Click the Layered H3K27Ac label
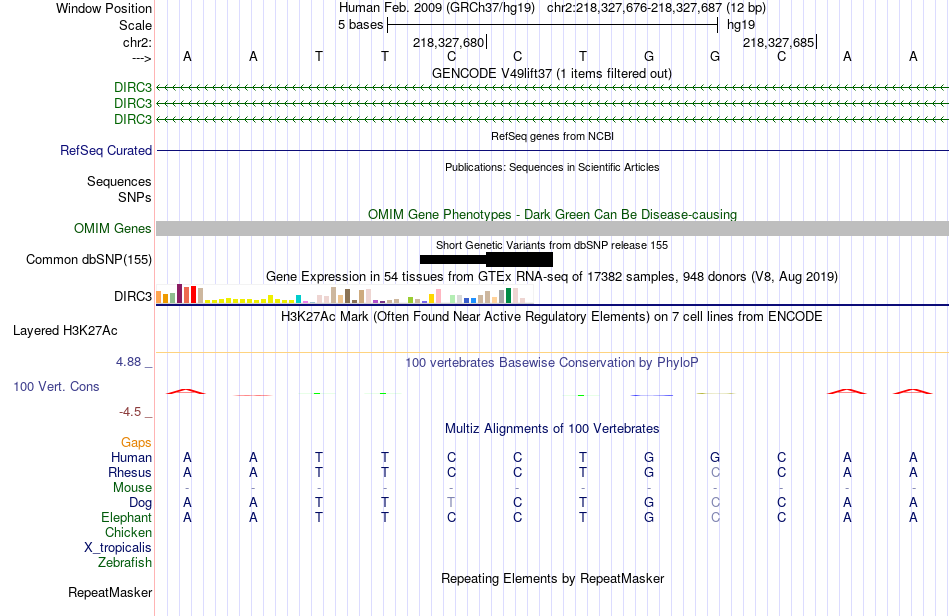This screenshot has width=950, height=616. point(65,331)
